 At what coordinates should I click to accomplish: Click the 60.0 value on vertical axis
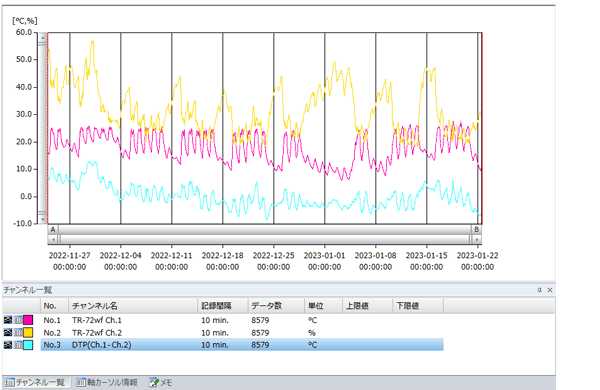24,32
